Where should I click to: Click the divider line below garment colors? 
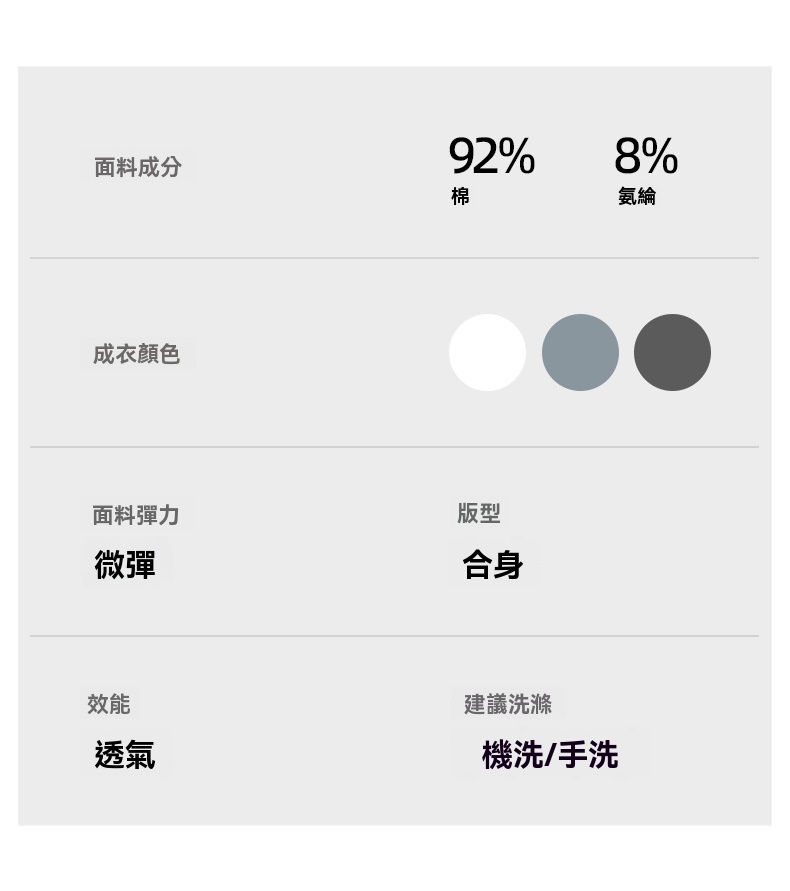[x=394, y=447]
